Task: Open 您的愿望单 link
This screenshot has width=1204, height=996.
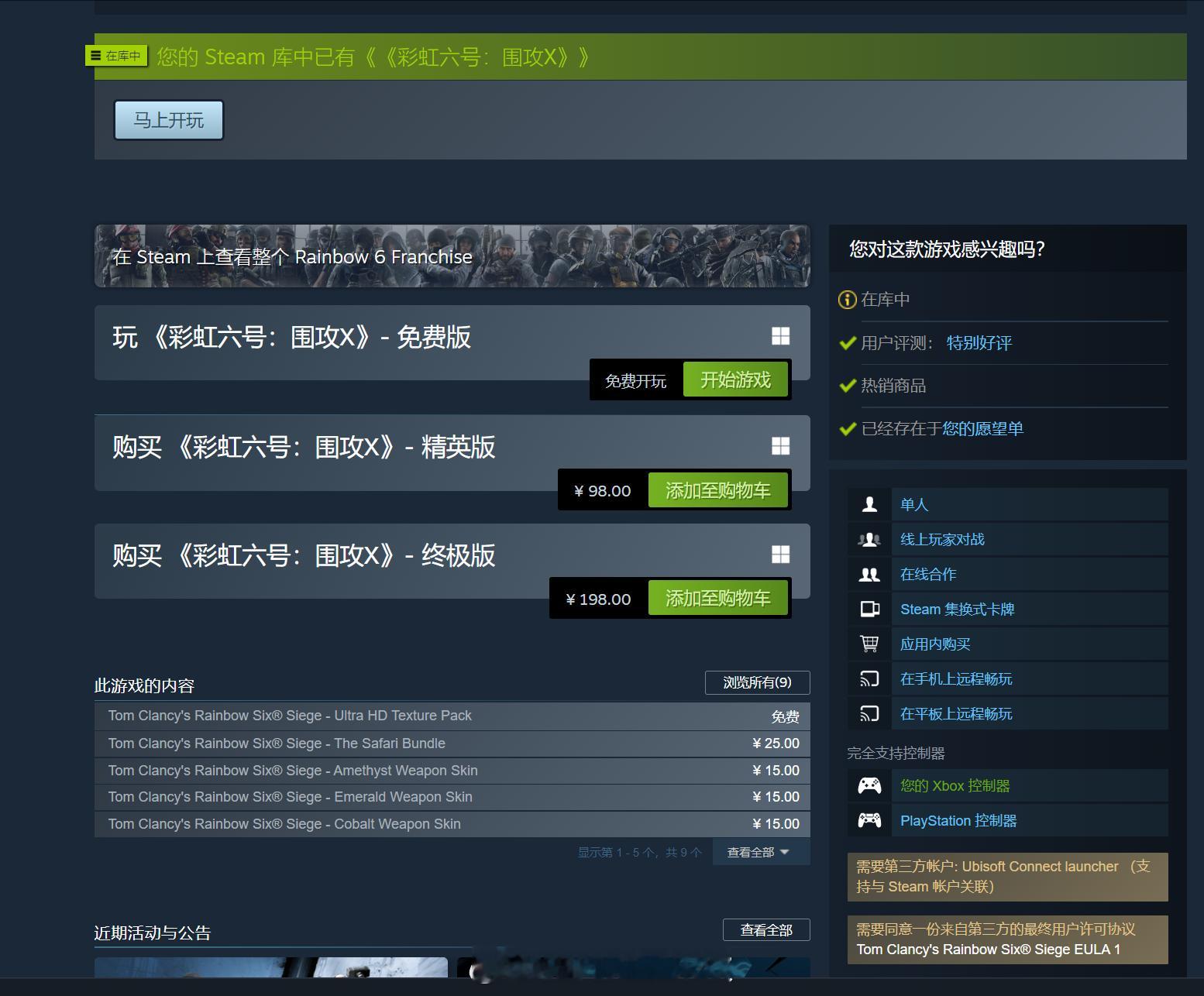Action: coord(982,428)
